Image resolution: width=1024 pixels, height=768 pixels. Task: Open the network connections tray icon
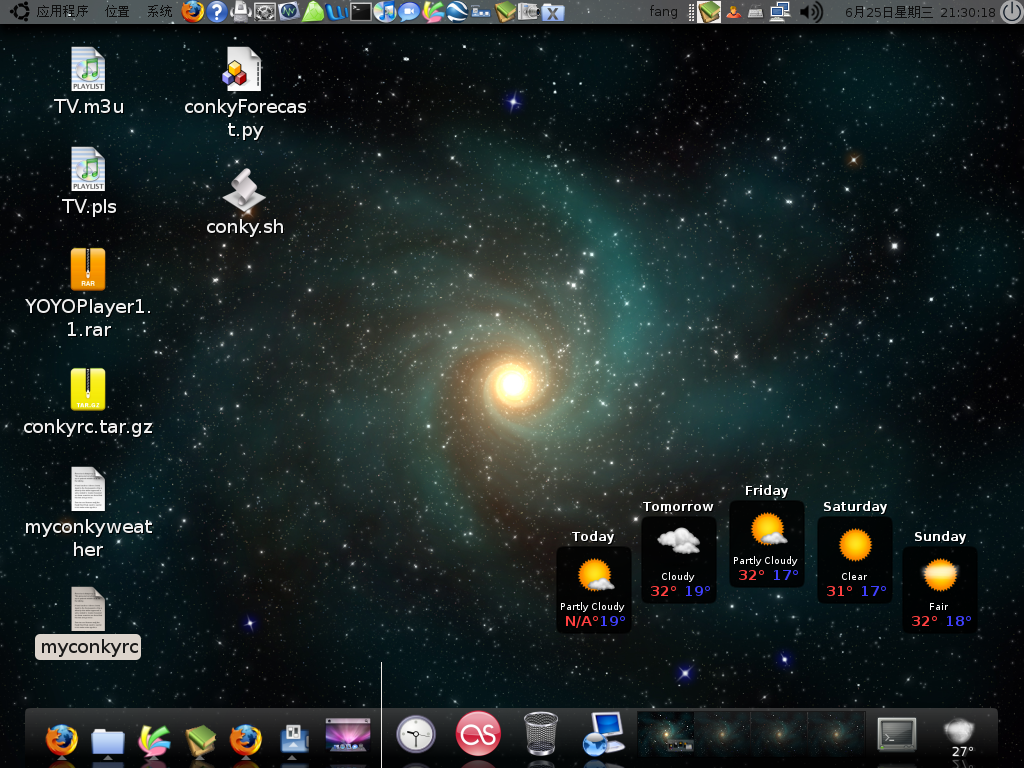click(780, 11)
